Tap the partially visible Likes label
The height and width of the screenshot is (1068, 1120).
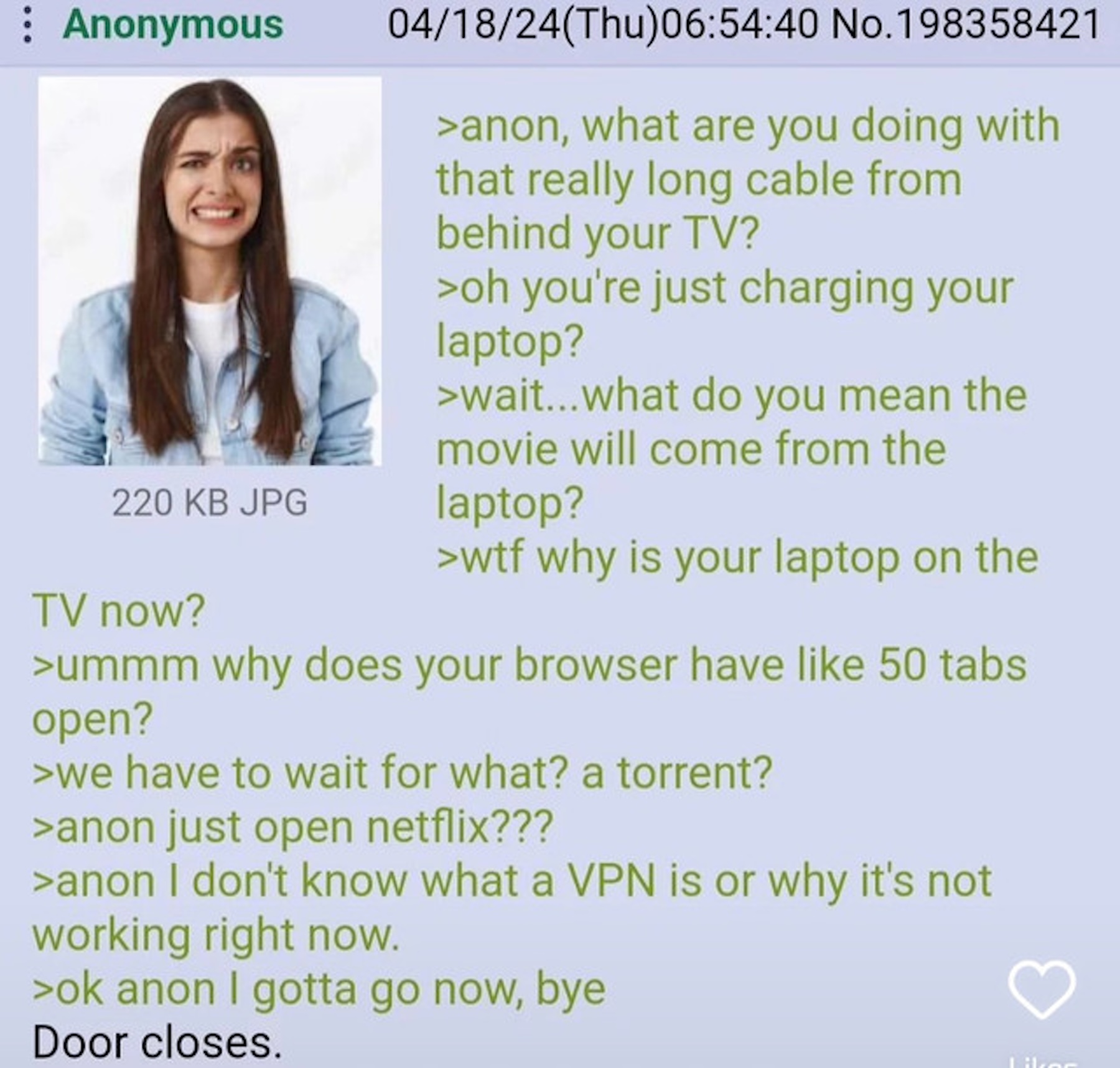tap(1042, 1062)
